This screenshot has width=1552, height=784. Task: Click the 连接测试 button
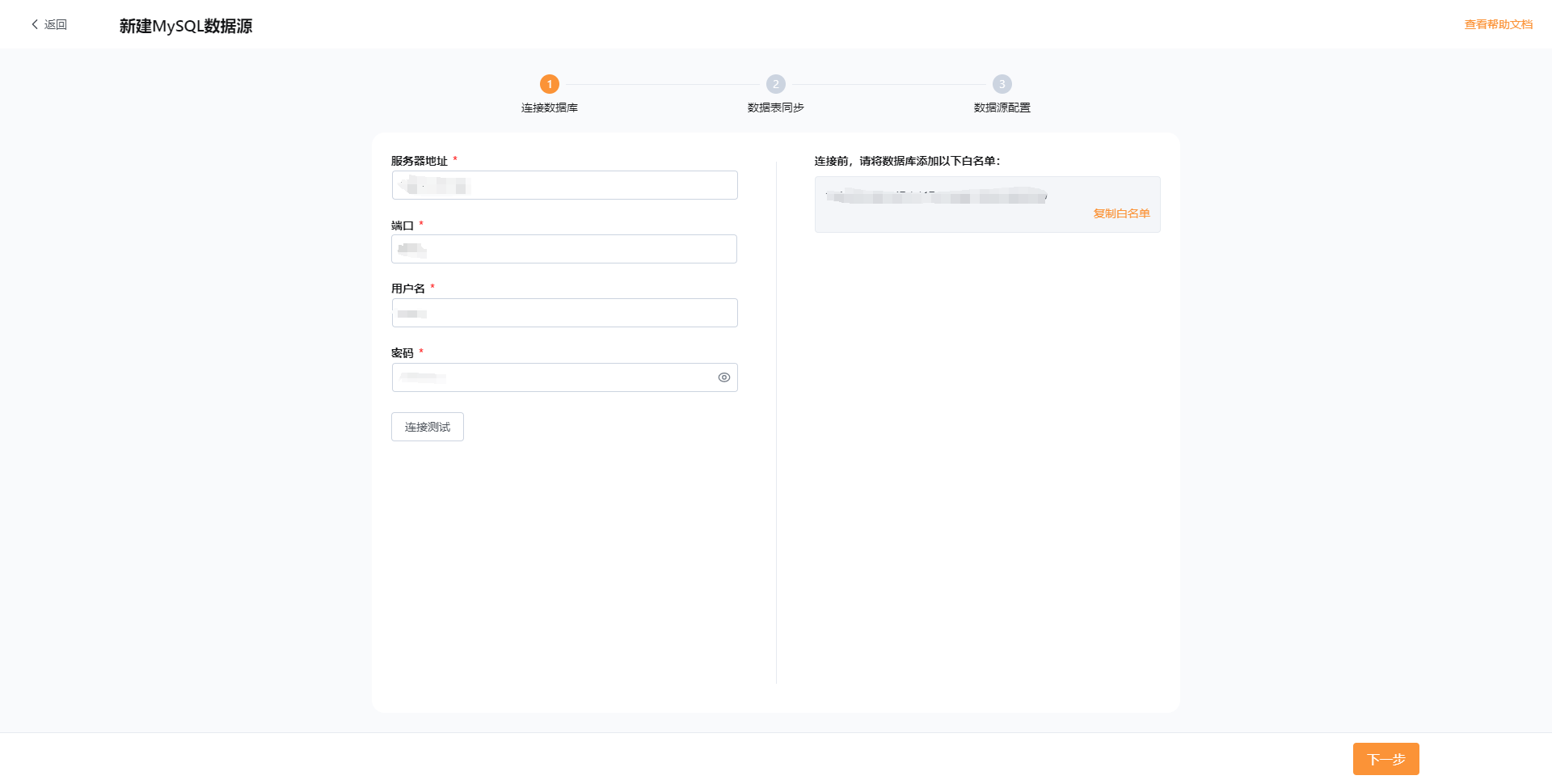428,427
